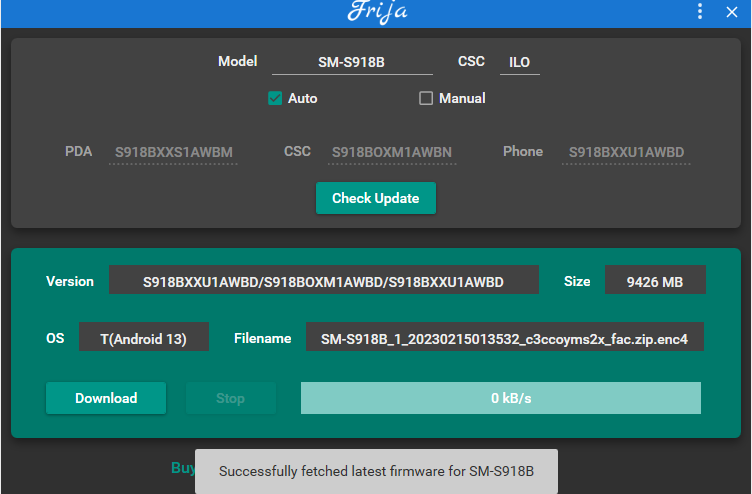The image size is (752, 494).
Task: Dismiss the successfully fetched firmware notification
Action: [375, 471]
